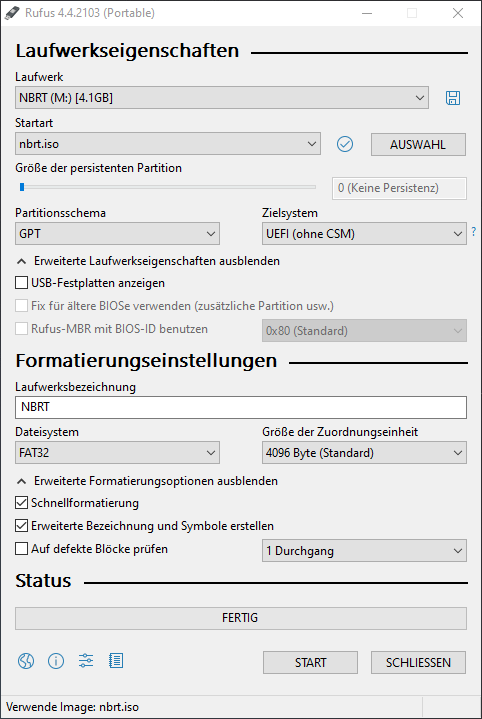Show the log icon
Image resolution: width=482 pixels, height=719 pixels.
coord(116,661)
